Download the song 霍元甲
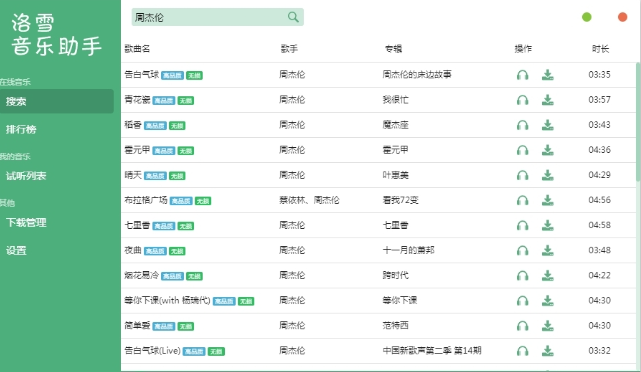The image size is (641, 372). point(548,150)
